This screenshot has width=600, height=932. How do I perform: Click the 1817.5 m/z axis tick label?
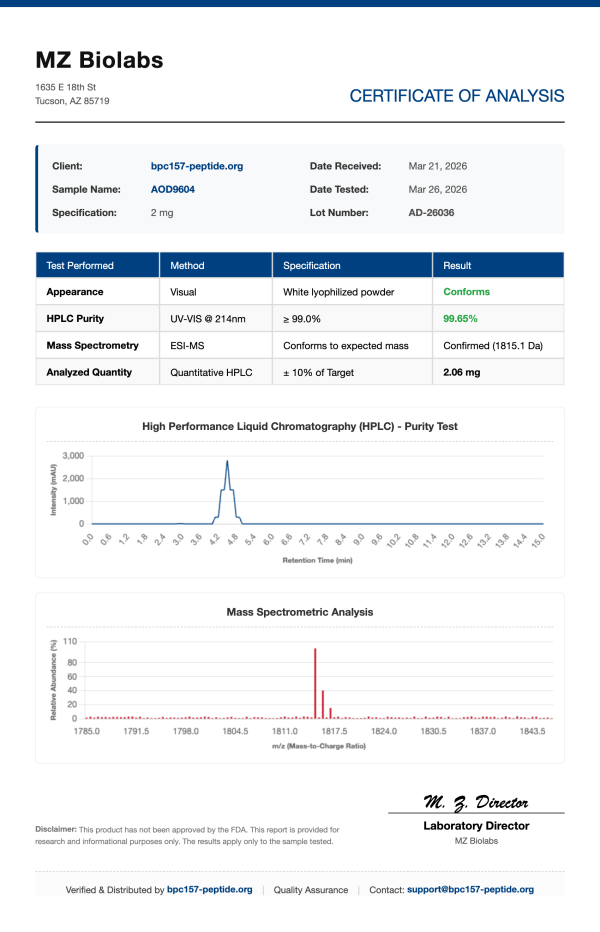(x=334, y=731)
